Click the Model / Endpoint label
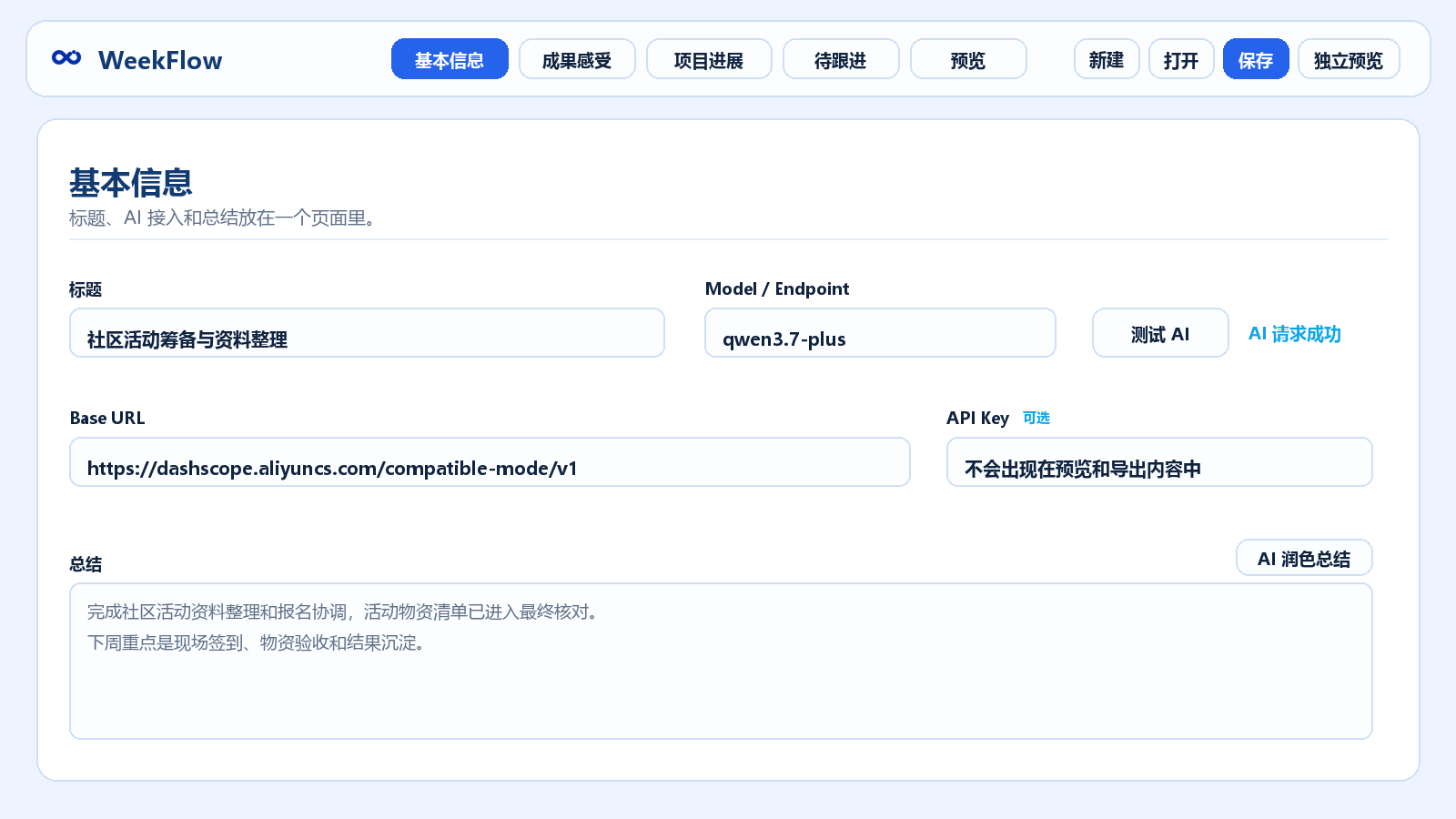 pos(777,288)
